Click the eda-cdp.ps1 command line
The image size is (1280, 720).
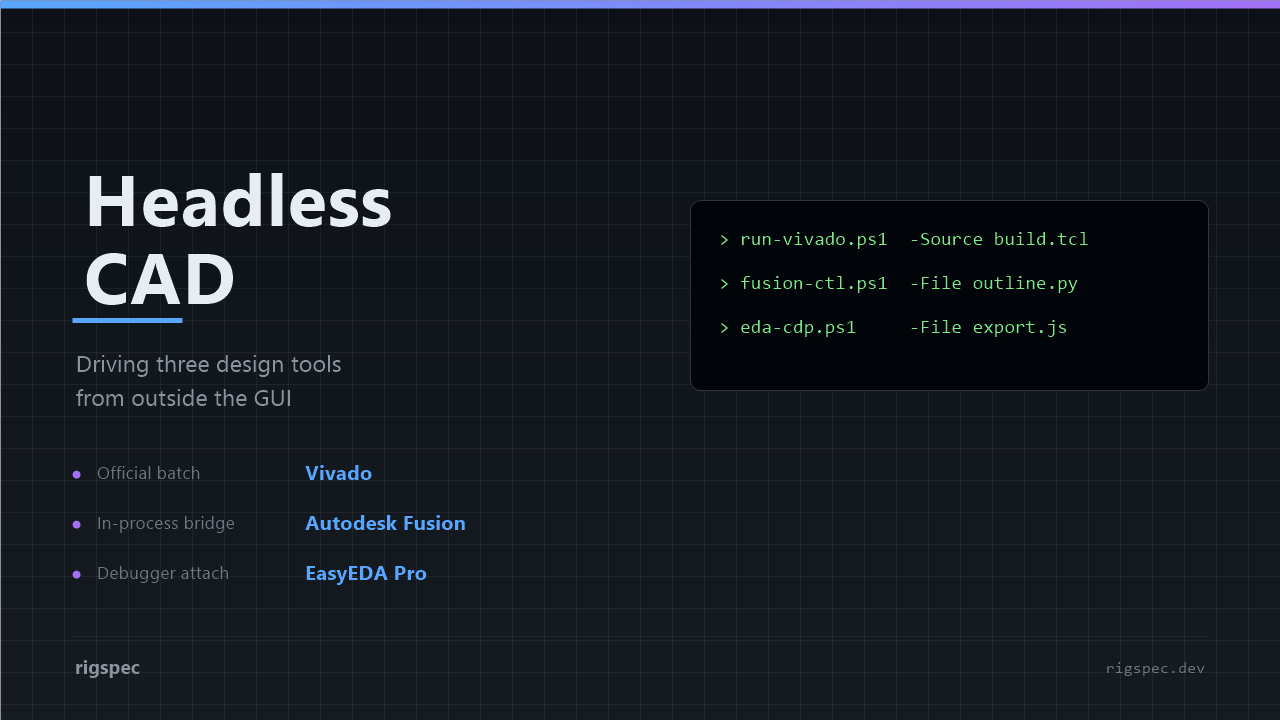[893, 327]
